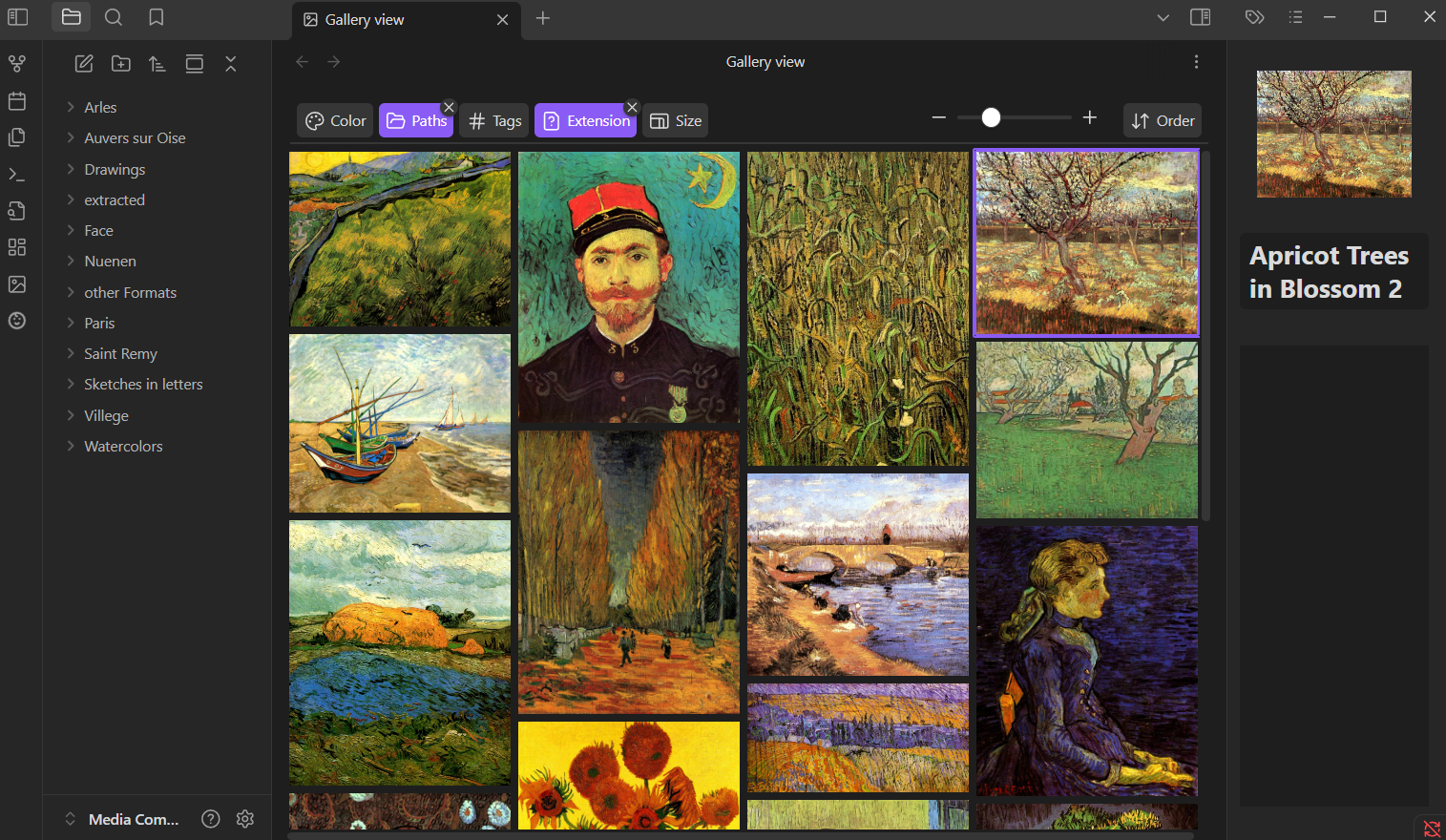This screenshot has height=840, width=1446.
Task: Create a new note
Action: tap(84, 64)
